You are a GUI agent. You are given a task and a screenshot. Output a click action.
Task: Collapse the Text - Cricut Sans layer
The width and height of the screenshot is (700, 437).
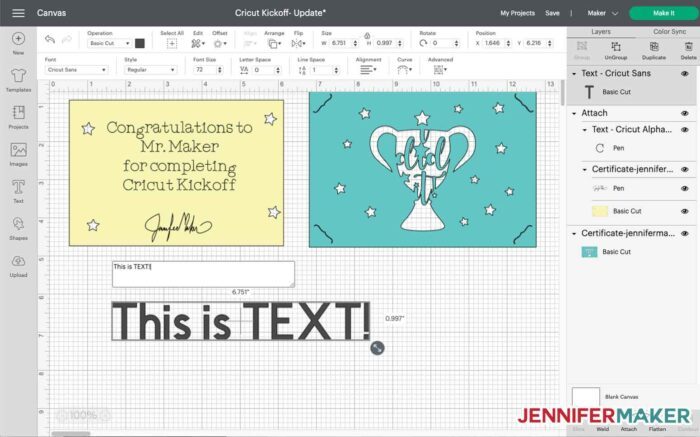point(574,74)
